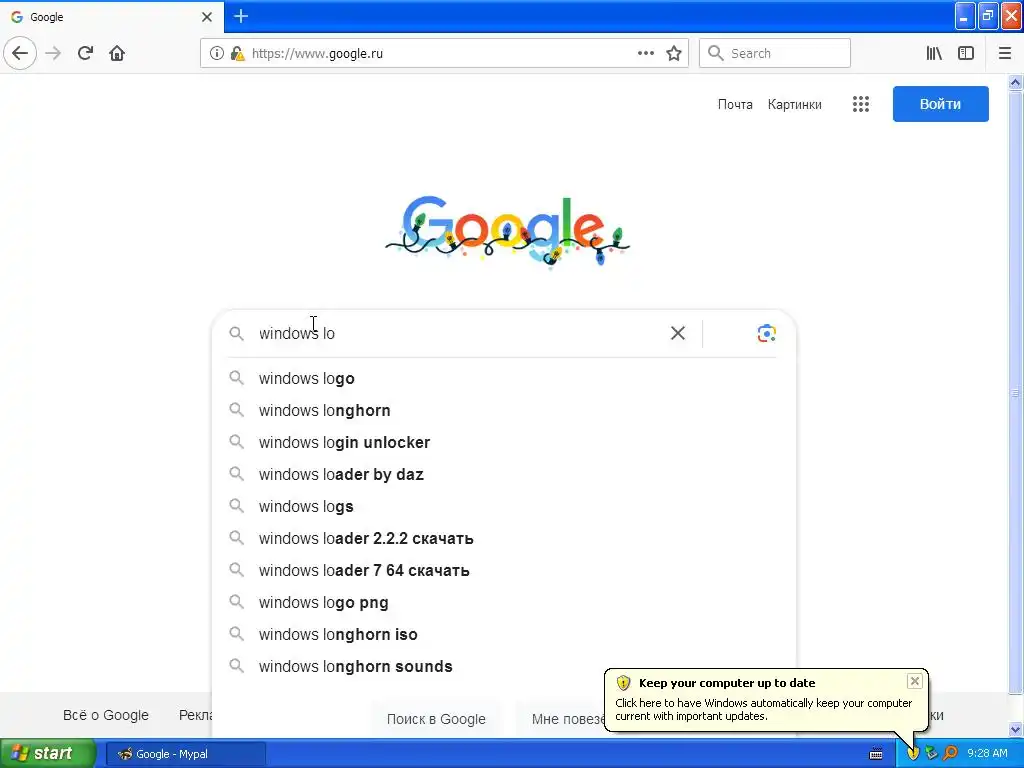Click the orange magnifier tray icon
The height and width of the screenshot is (768, 1024).
tap(951, 753)
